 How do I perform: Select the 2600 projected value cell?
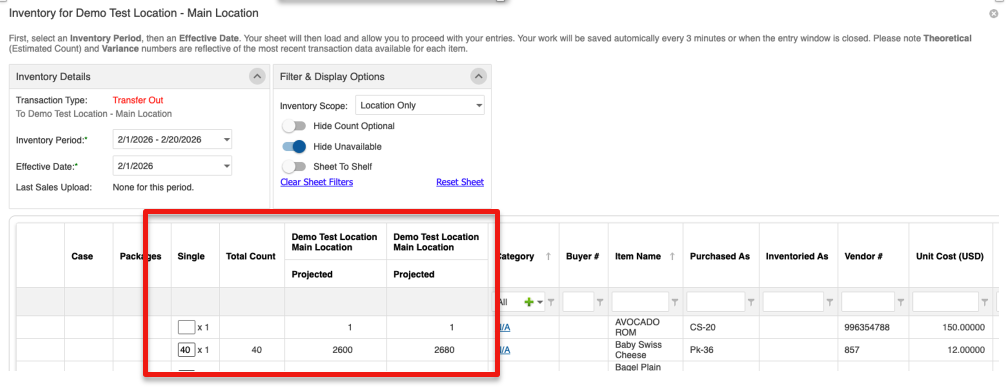(335, 350)
